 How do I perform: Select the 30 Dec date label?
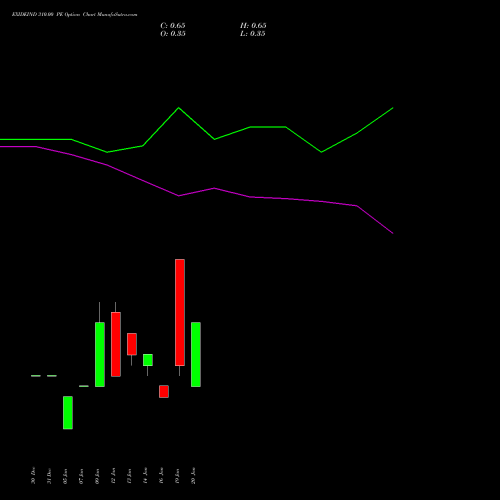pyautogui.click(x=33, y=475)
